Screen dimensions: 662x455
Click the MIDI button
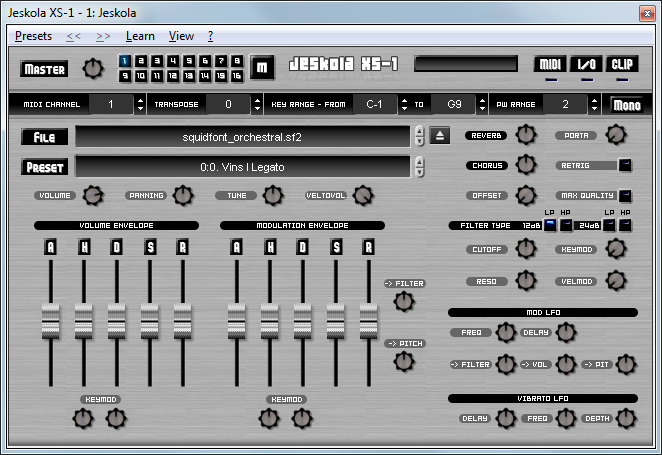(x=550, y=64)
